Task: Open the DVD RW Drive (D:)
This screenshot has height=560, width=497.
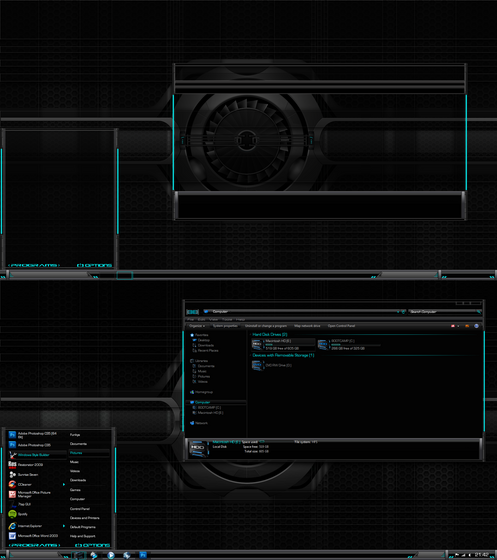Action: tap(257, 365)
